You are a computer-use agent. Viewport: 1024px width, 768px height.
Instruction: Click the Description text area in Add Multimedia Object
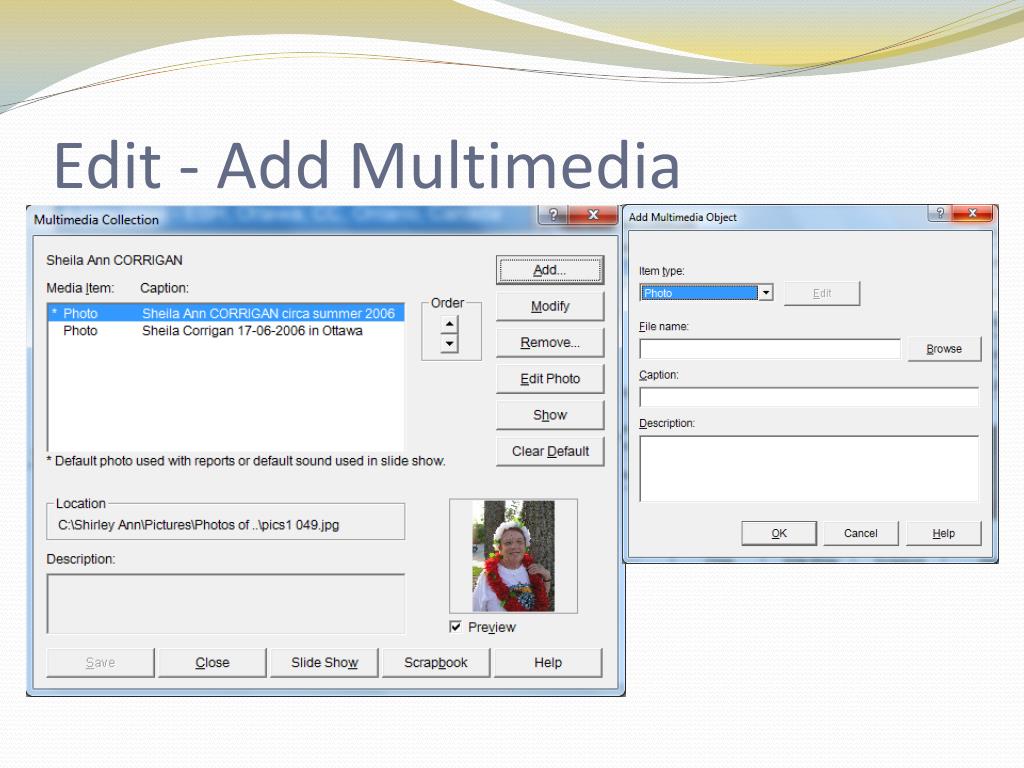(809, 469)
